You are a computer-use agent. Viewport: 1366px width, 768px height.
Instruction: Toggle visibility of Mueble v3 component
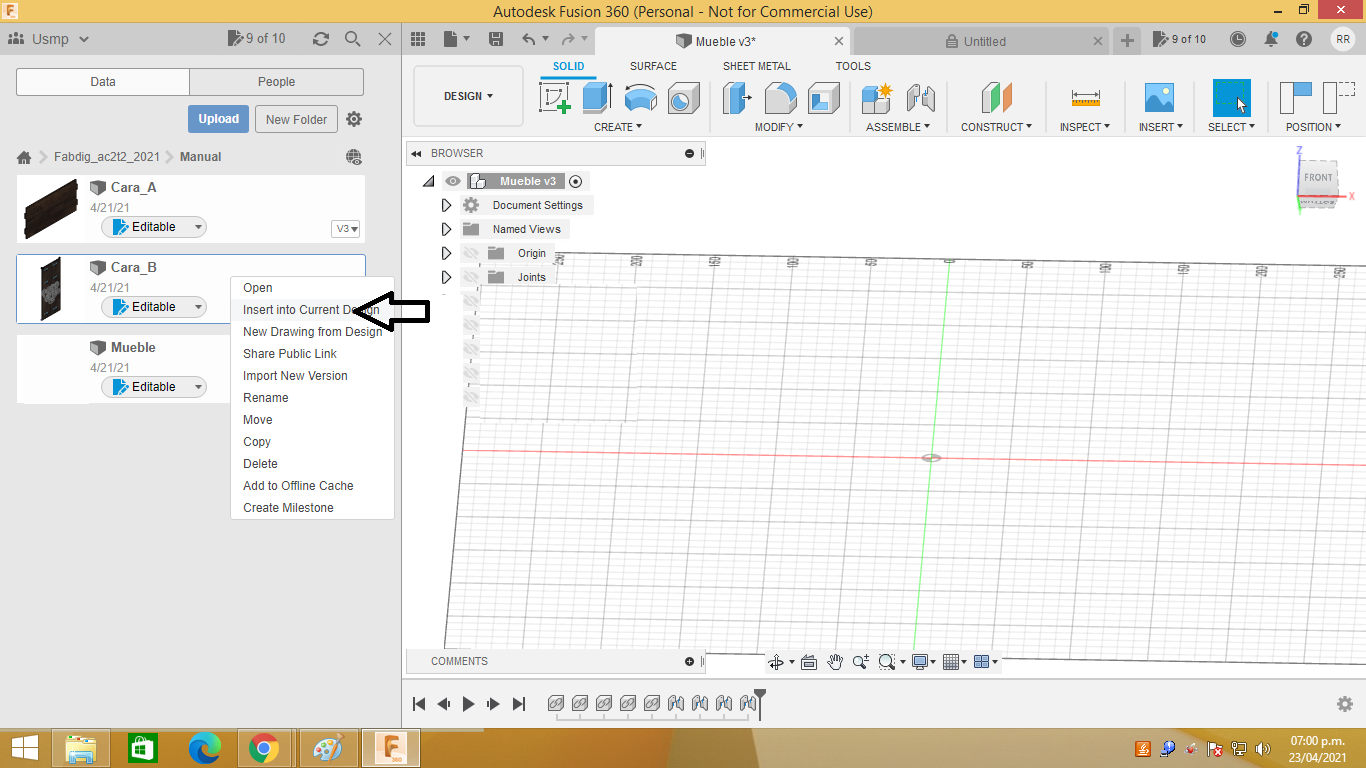pyautogui.click(x=453, y=181)
